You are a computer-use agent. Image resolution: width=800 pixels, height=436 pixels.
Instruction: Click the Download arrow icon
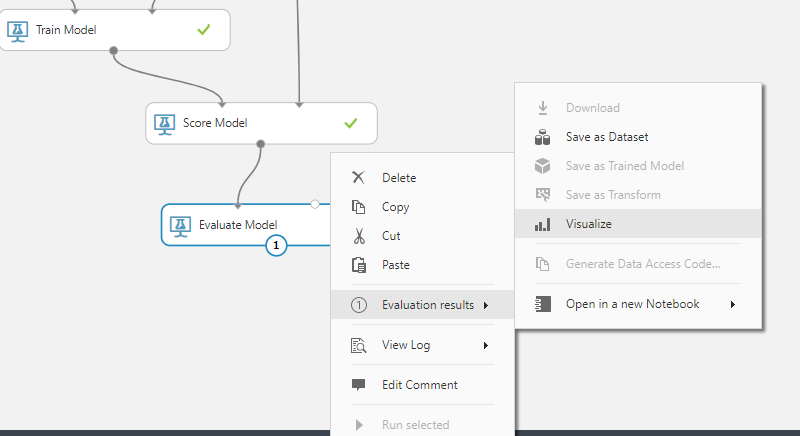point(543,108)
